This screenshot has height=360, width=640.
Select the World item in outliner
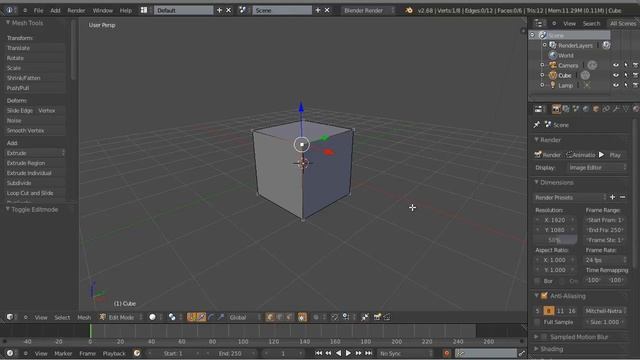click(x=566, y=55)
